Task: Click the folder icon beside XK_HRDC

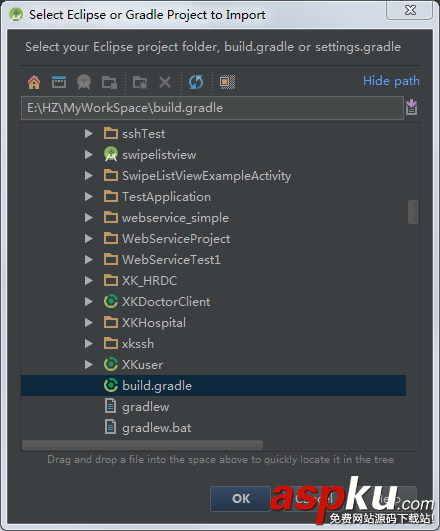Action: (x=111, y=280)
